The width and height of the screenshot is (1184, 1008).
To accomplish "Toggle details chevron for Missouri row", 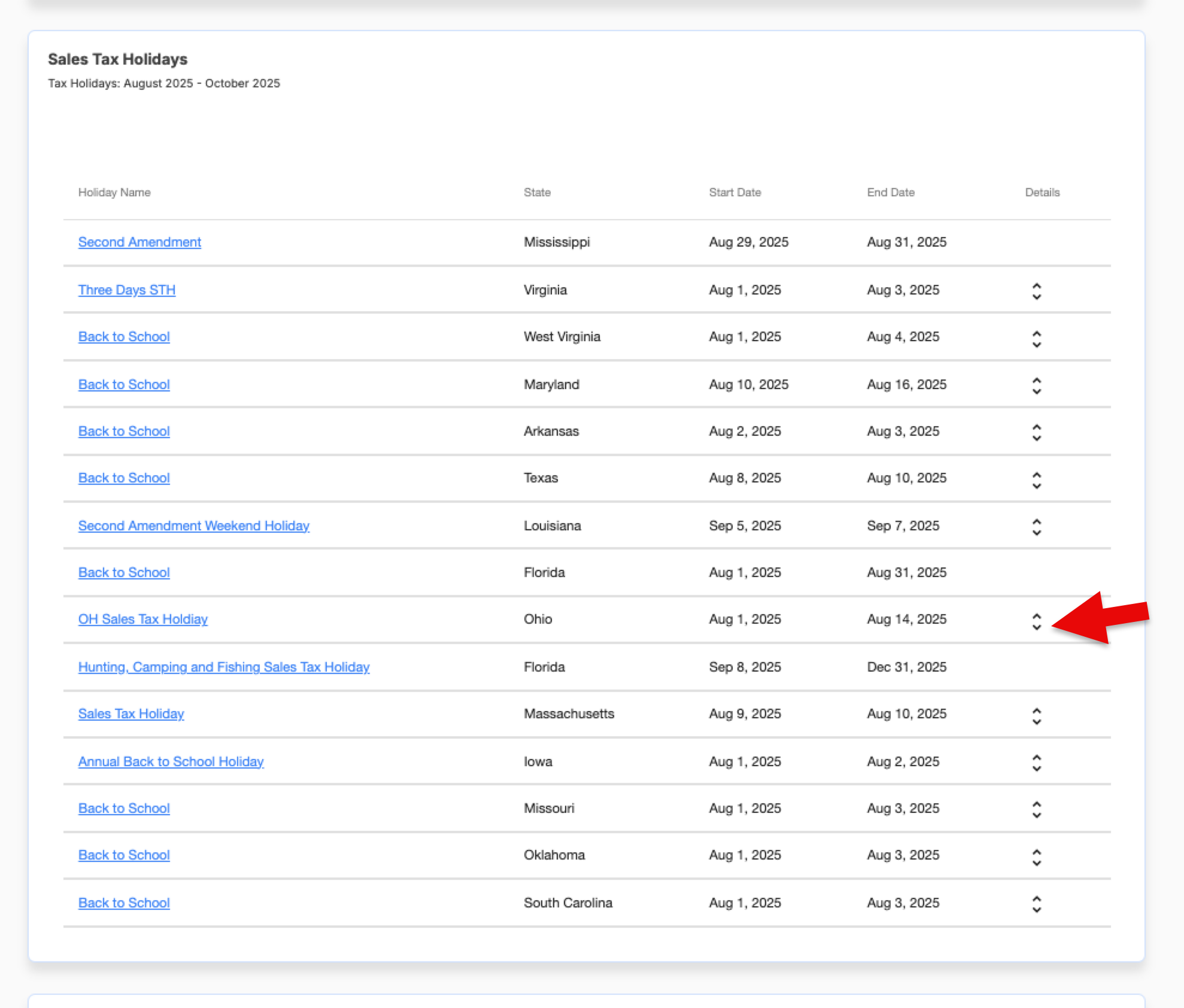I will pyautogui.click(x=1036, y=809).
